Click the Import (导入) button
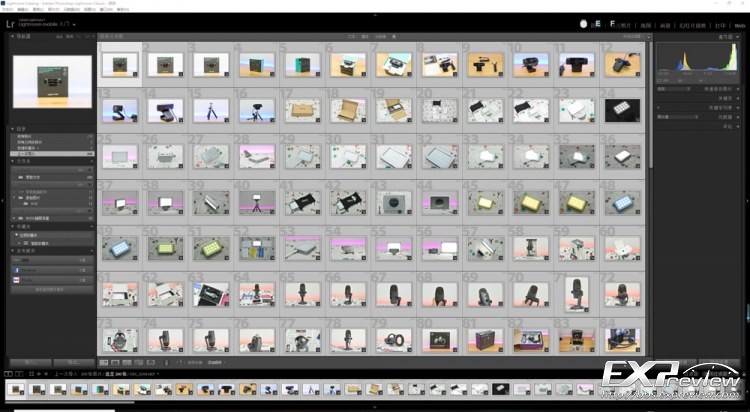The height and width of the screenshot is (412, 750). (29, 362)
